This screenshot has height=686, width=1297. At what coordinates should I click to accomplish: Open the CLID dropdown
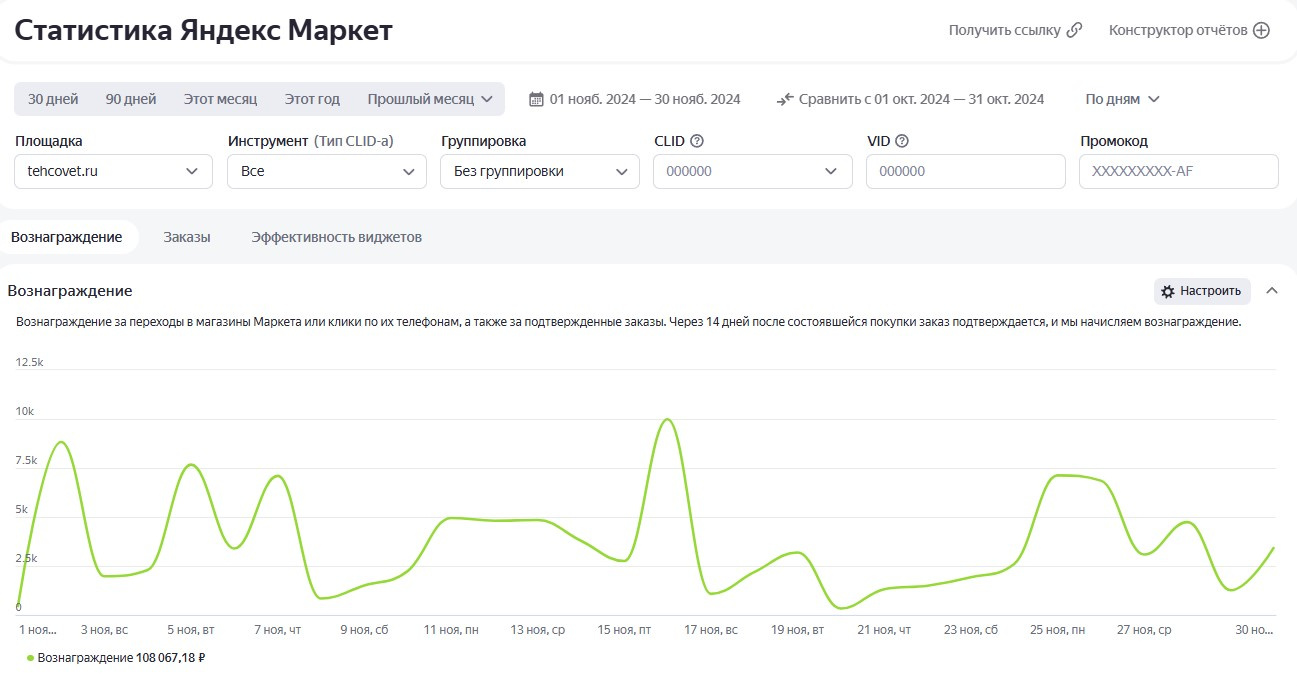(753, 171)
